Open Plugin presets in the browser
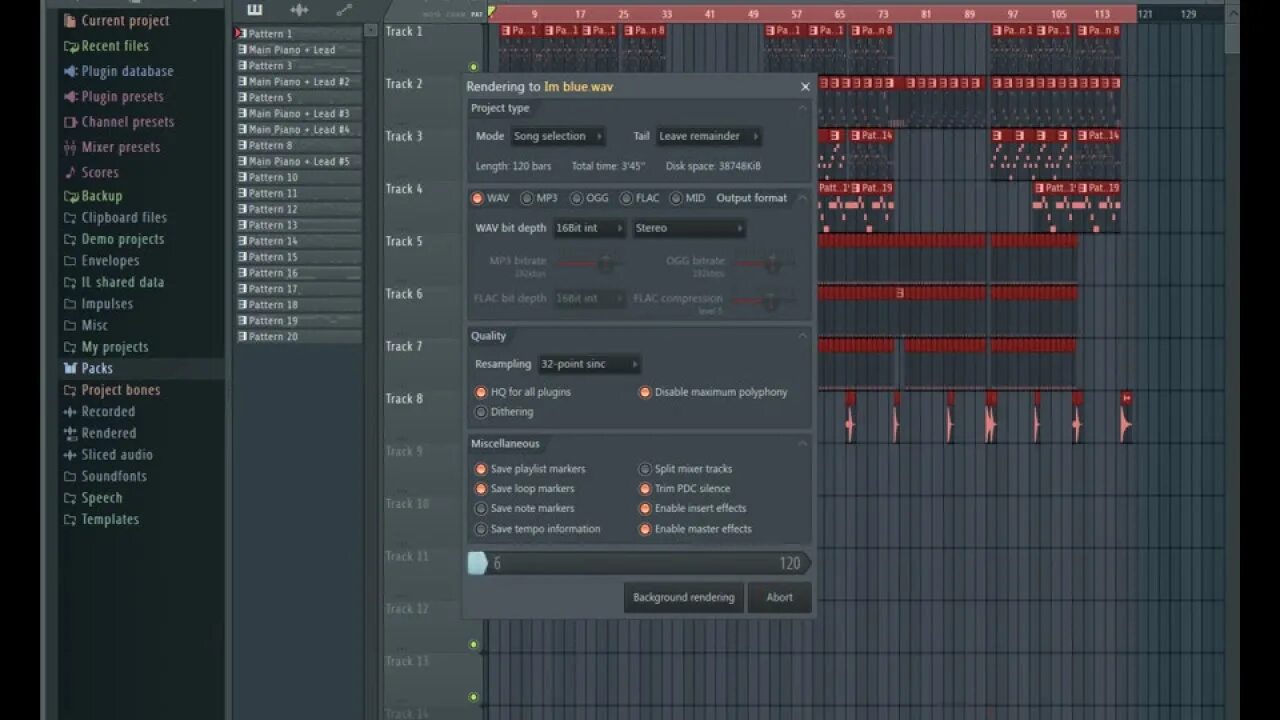 pyautogui.click(x=113, y=97)
